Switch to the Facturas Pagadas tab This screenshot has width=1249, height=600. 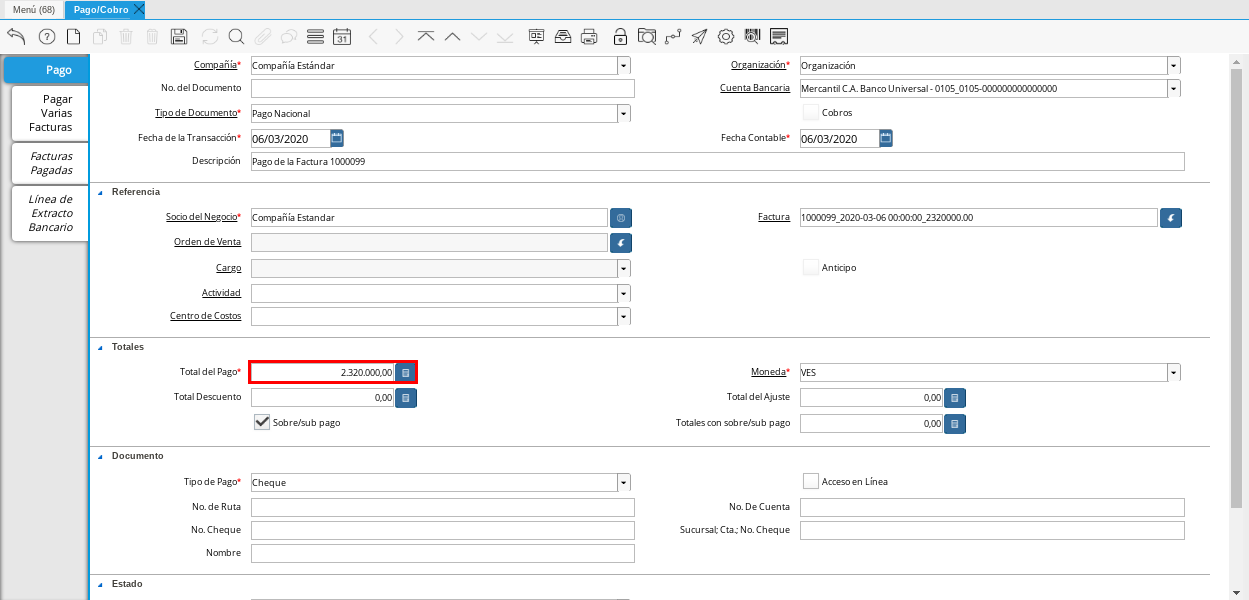[x=50, y=163]
